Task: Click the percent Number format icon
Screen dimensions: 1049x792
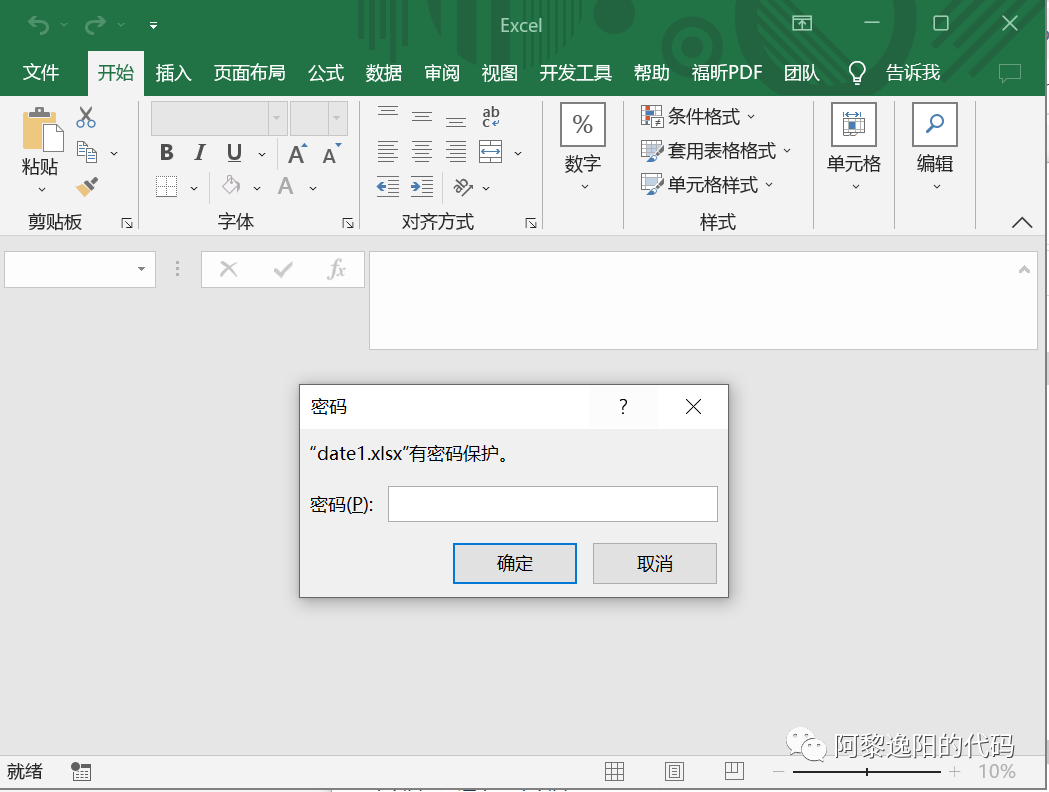Action: [x=583, y=125]
